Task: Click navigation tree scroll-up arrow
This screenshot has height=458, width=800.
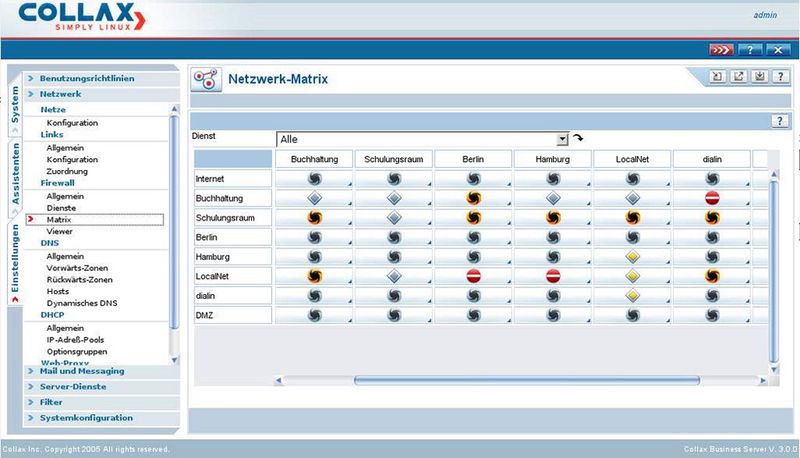Action: coord(174,109)
